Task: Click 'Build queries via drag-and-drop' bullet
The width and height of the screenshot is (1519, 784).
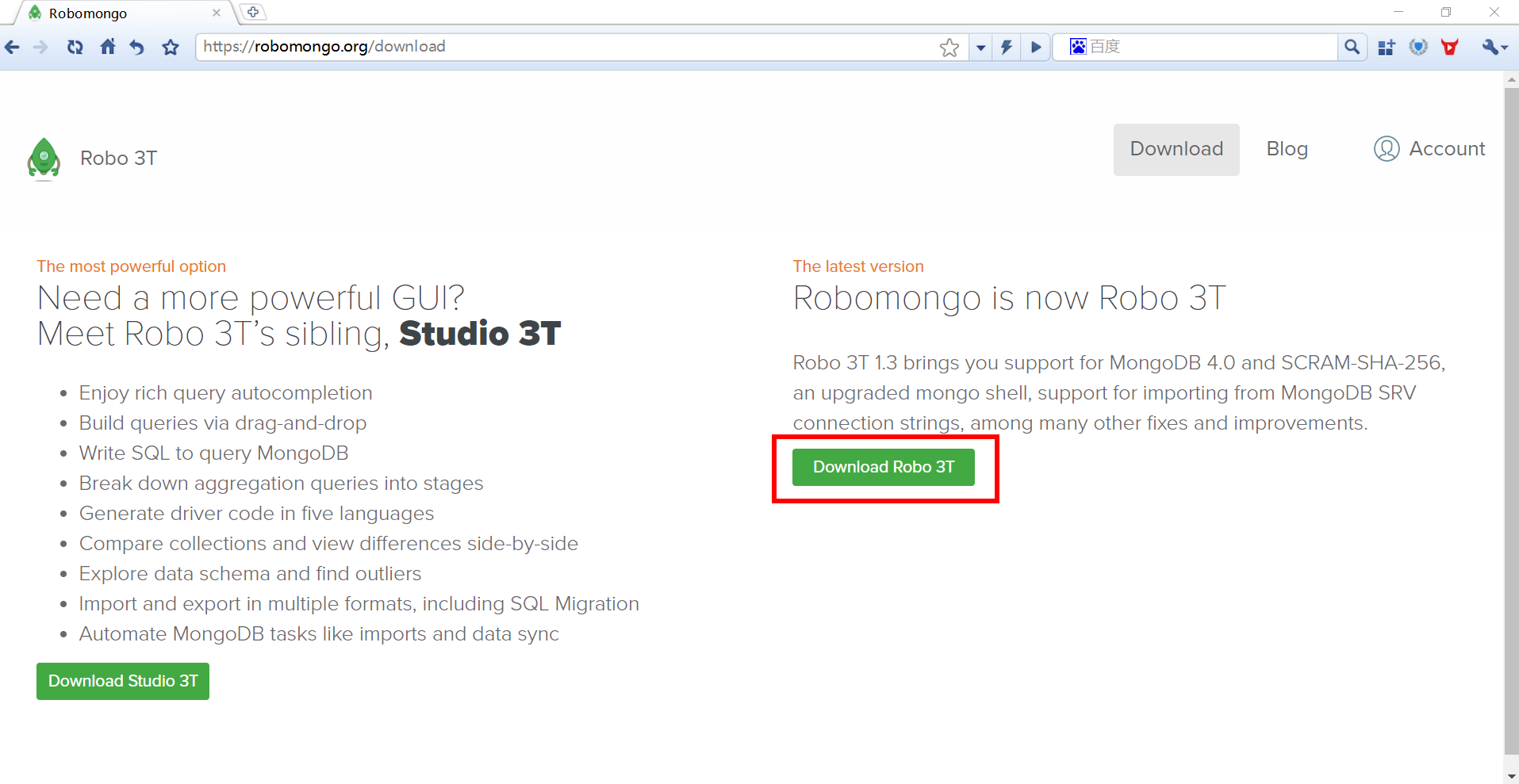Action: click(x=223, y=423)
